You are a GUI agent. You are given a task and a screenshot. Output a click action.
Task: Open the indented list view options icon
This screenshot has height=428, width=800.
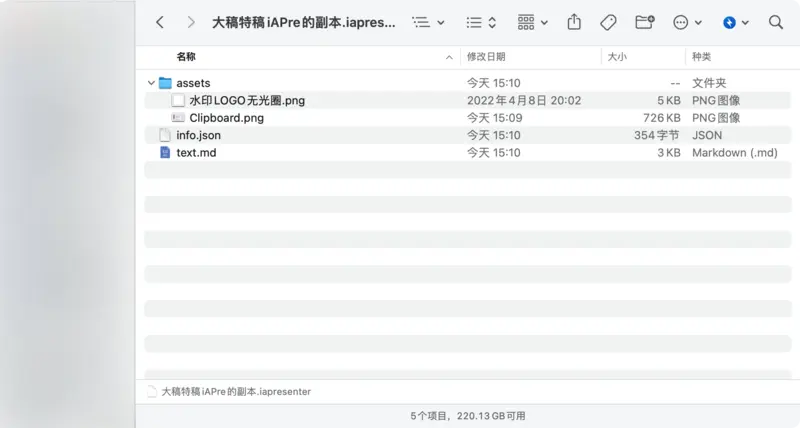tap(421, 22)
